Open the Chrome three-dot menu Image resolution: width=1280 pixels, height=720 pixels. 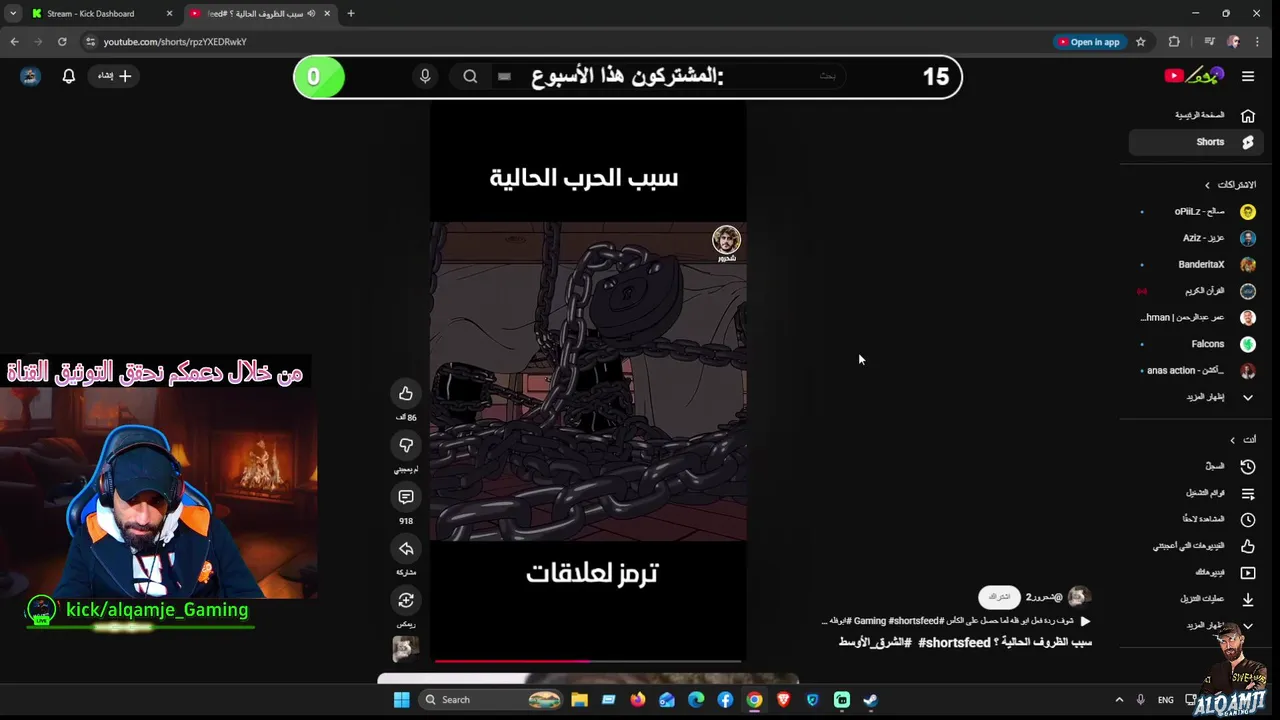coord(1257,42)
